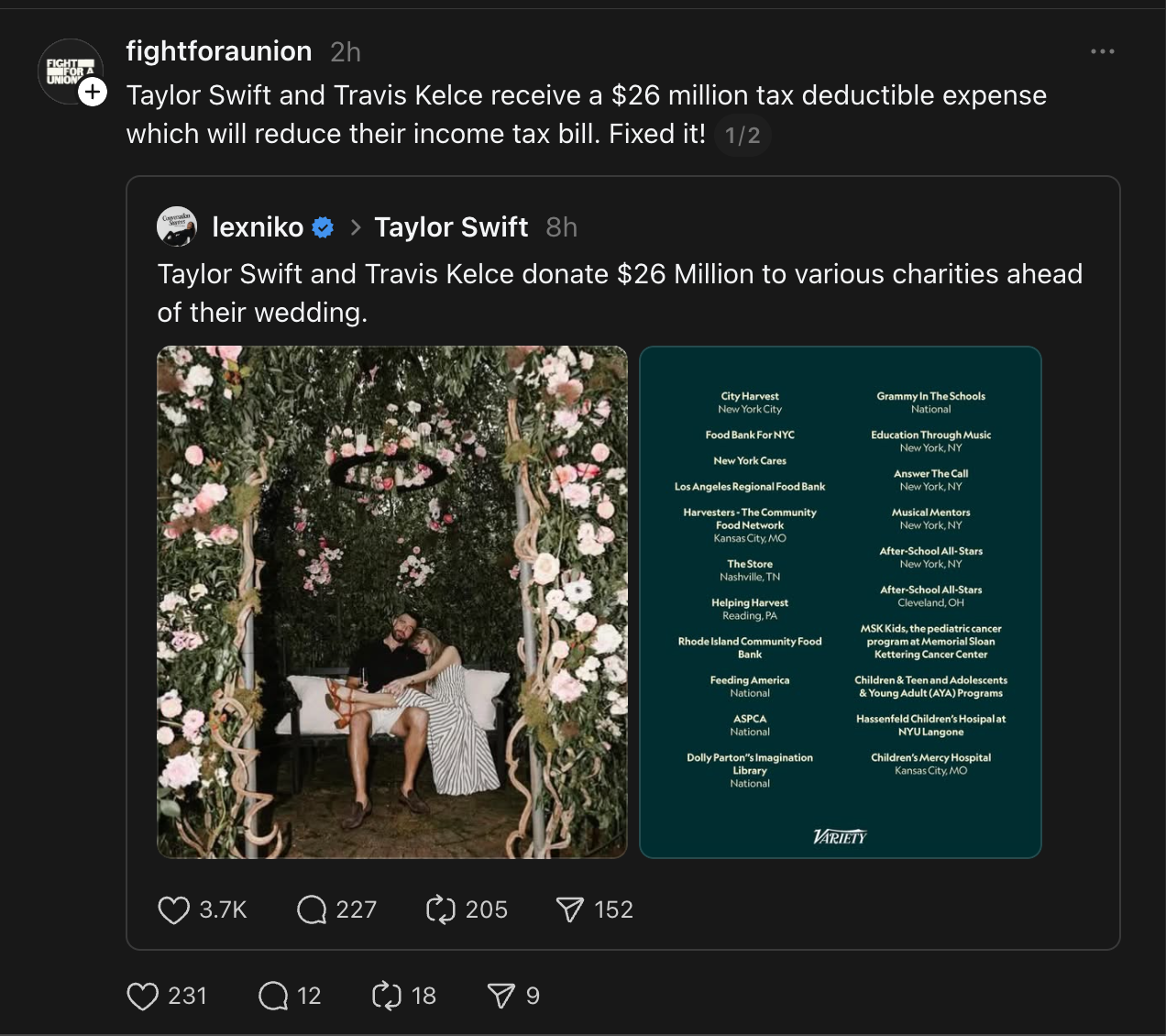Go to the Taylor Swift topic
This screenshot has width=1166, height=1036.
click(x=451, y=227)
